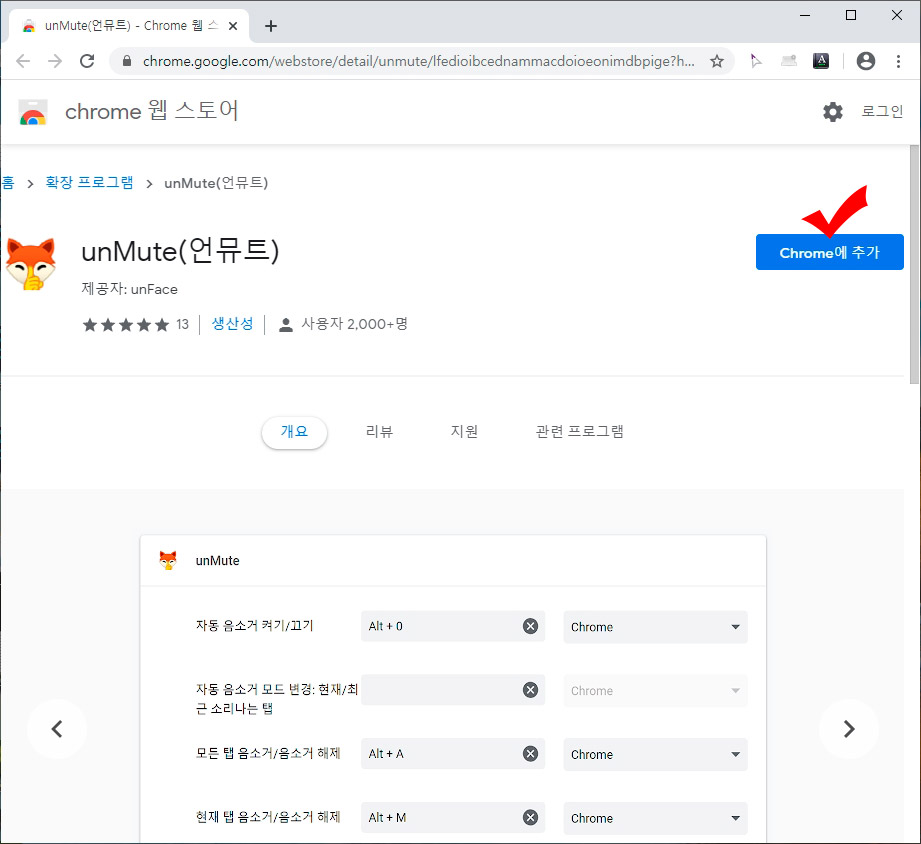921x844 pixels.
Task: Click the Alt + A shortcut field
Action: (x=453, y=754)
